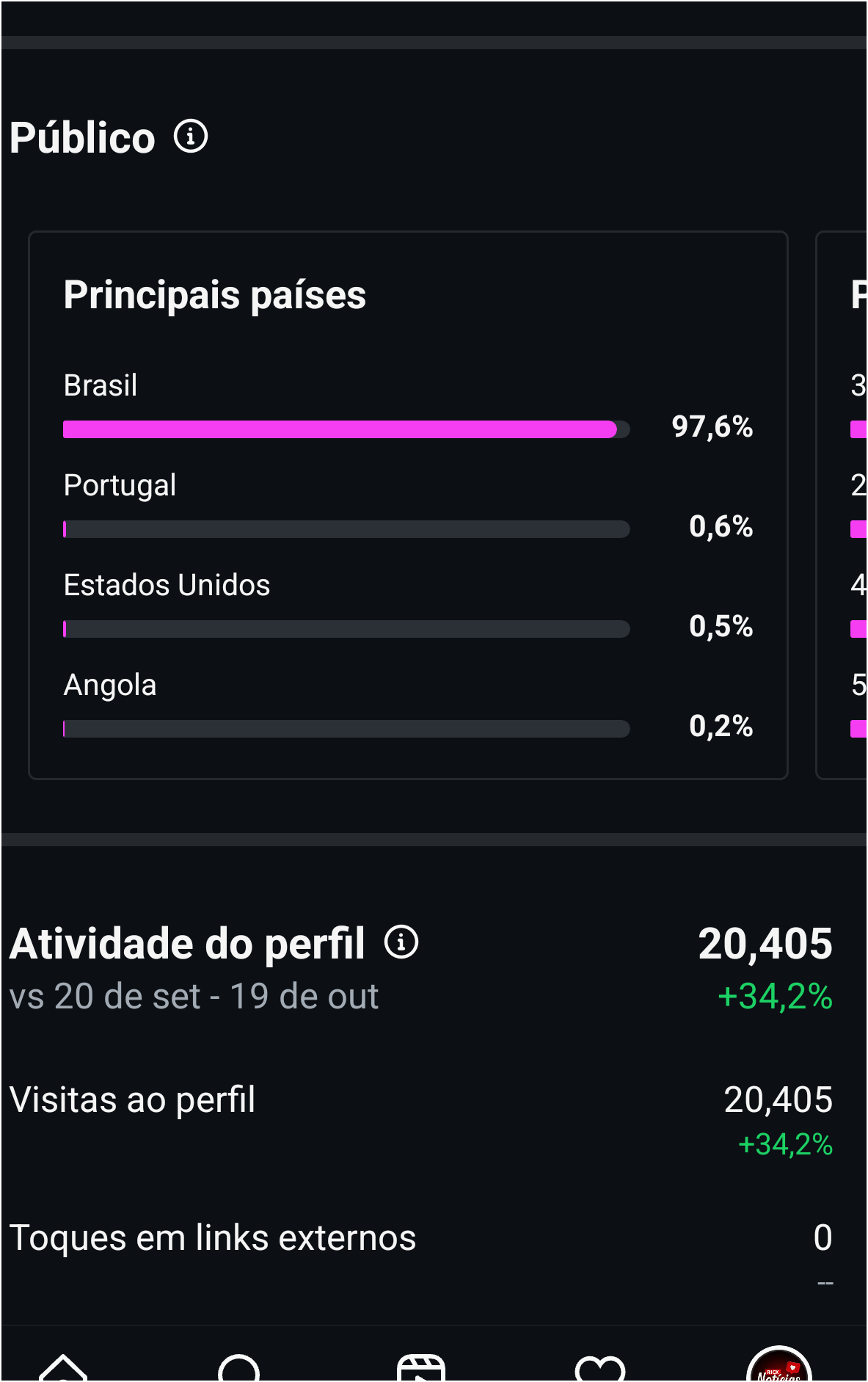This screenshot has height=1382, width=868.
Task: Tap the 97,6% Brasil value
Action: [712, 426]
